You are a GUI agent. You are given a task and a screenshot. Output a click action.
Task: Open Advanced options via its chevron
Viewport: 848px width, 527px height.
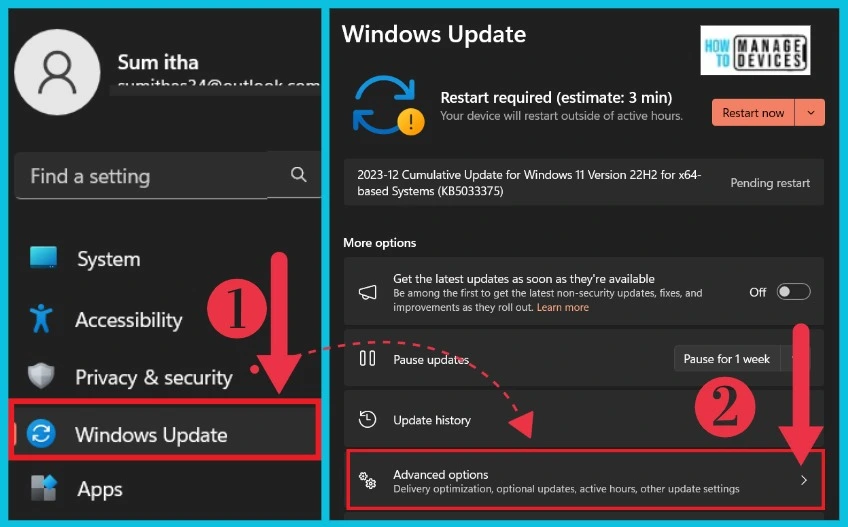coord(804,480)
